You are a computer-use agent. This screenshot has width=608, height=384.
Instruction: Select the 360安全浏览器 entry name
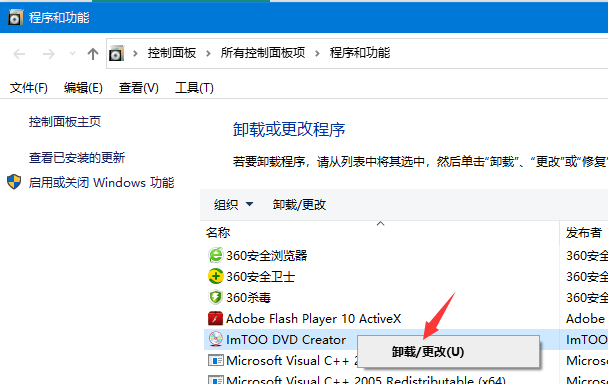pos(267,255)
